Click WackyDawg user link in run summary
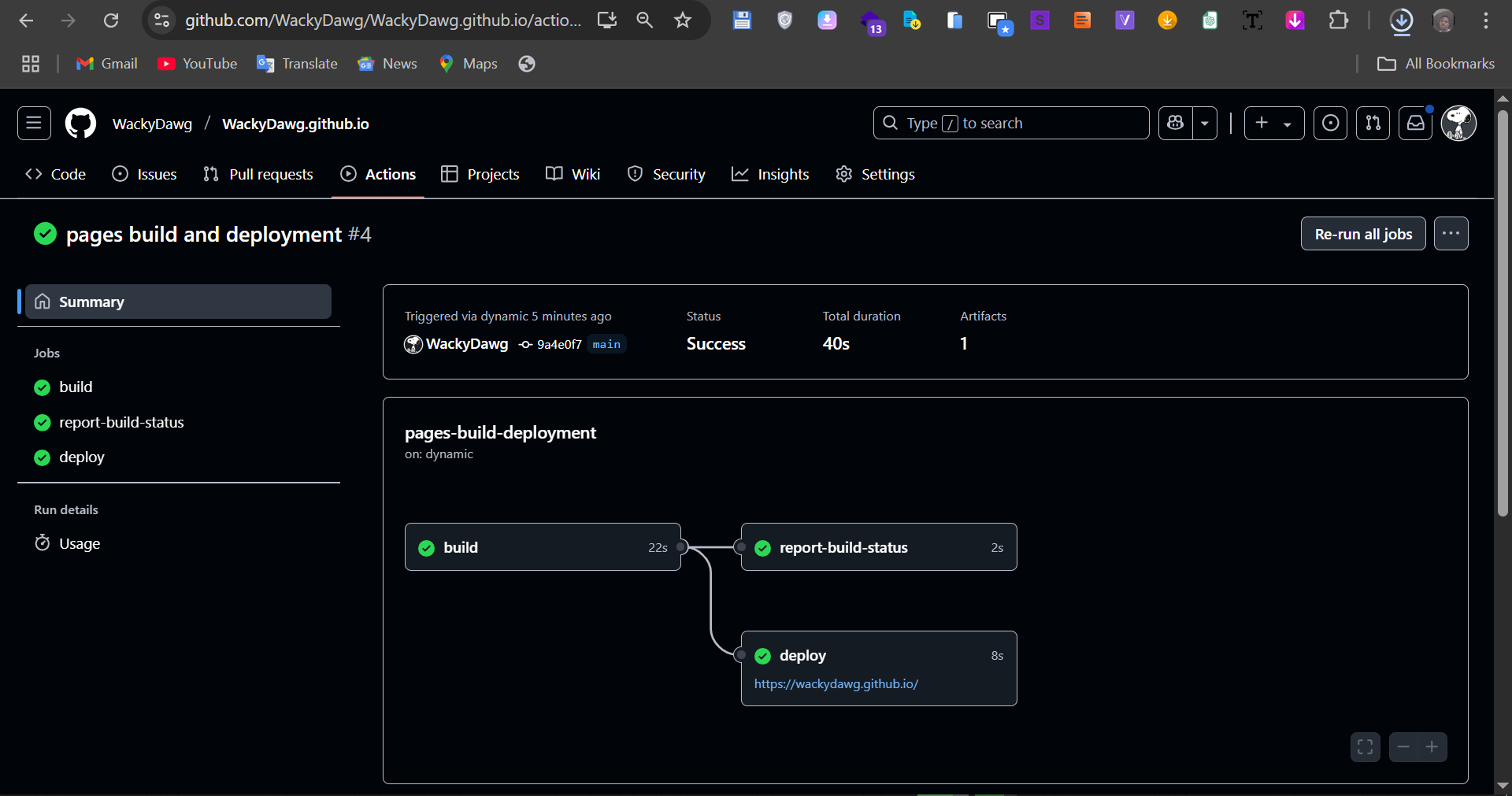 [467, 344]
